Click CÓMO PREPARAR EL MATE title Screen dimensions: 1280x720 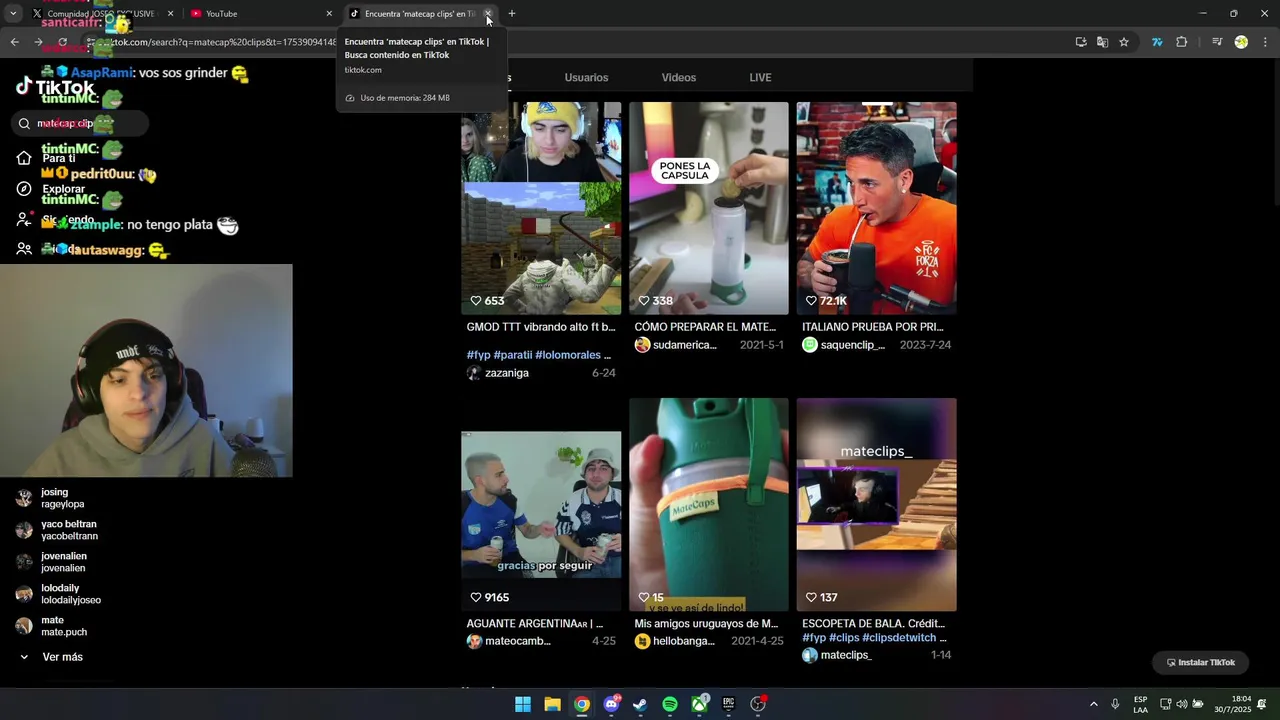pyautogui.click(x=705, y=327)
